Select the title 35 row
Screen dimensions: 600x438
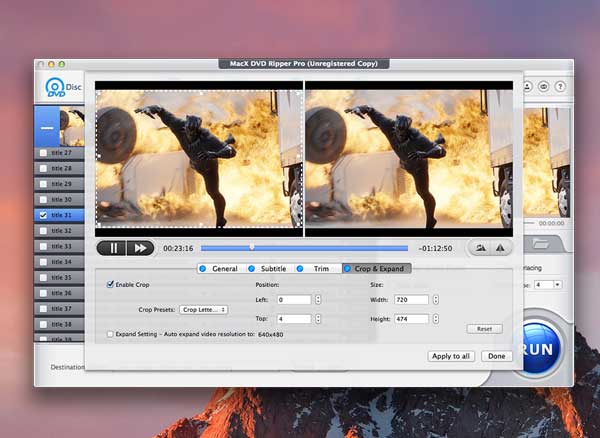(59, 278)
